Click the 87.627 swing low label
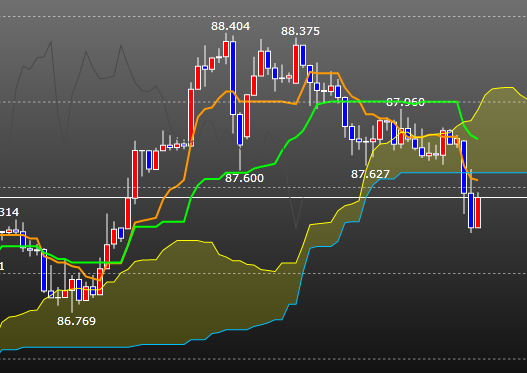The height and width of the screenshot is (373, 527). click(x=370, y=174)
